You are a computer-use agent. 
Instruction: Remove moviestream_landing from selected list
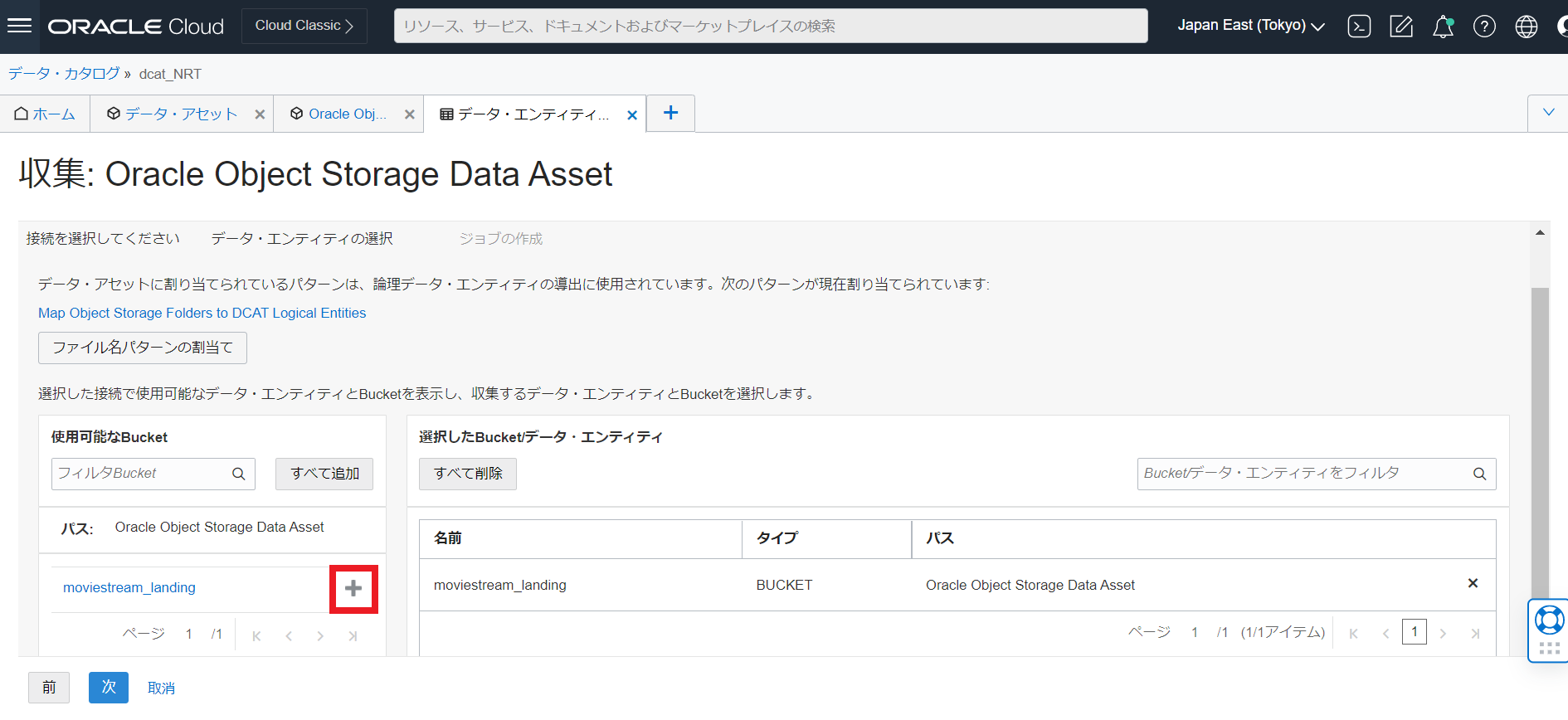(x=1473, y=583)
